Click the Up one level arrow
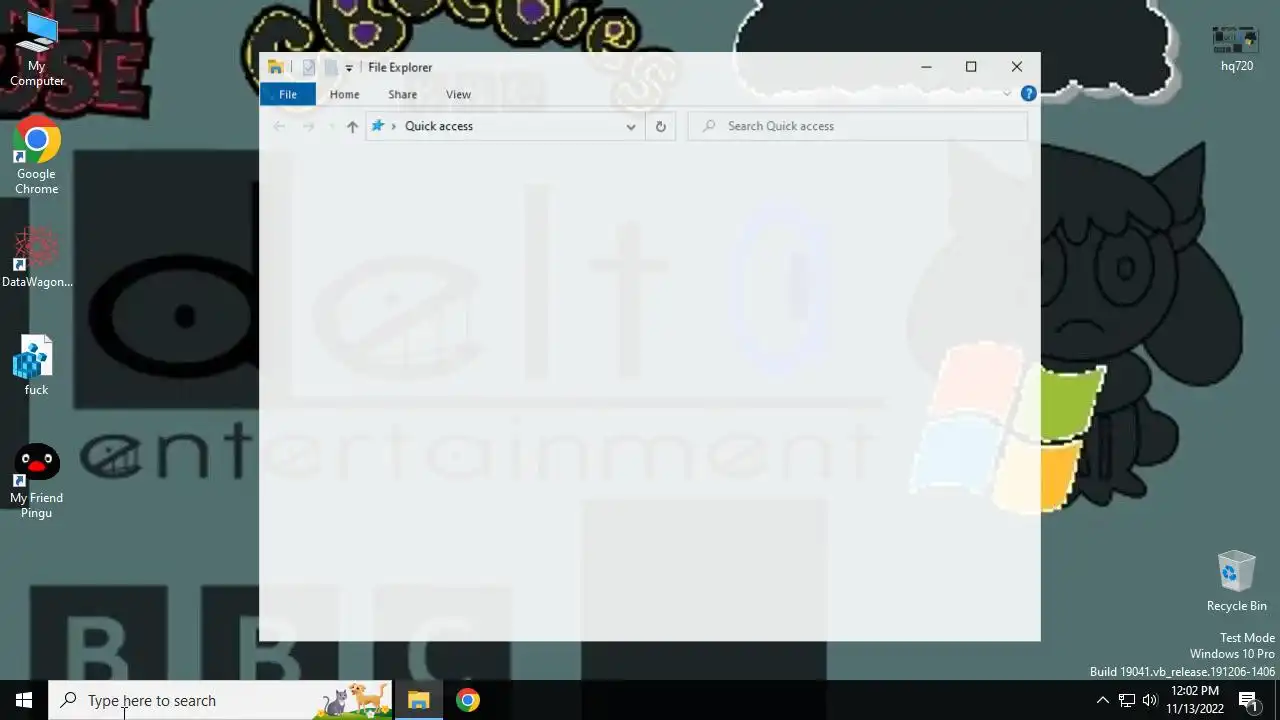This screenshot has height=720, width=1280. coord(352,126)
